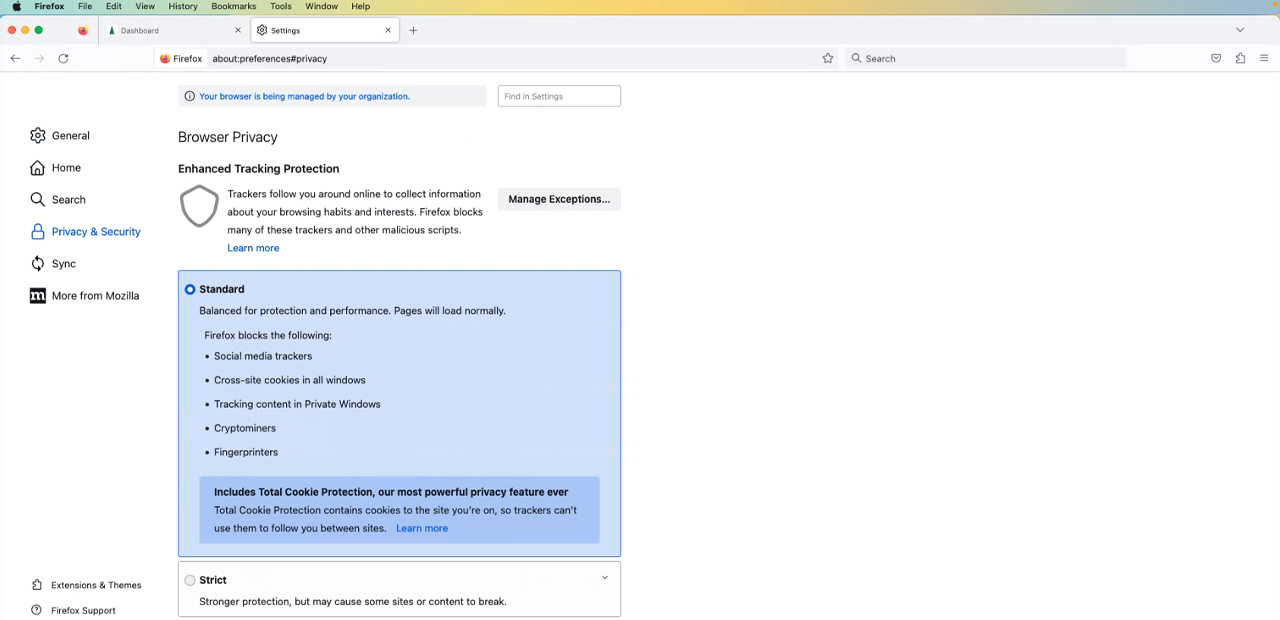Open the Tools menu
The image size is (1280, 620).
(x=281, y=6)
